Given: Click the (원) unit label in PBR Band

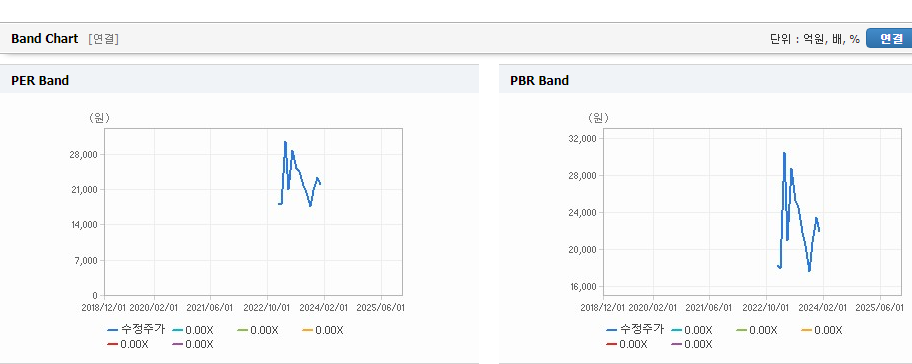Looking at the screenshot, I should [x=598, y=118].
